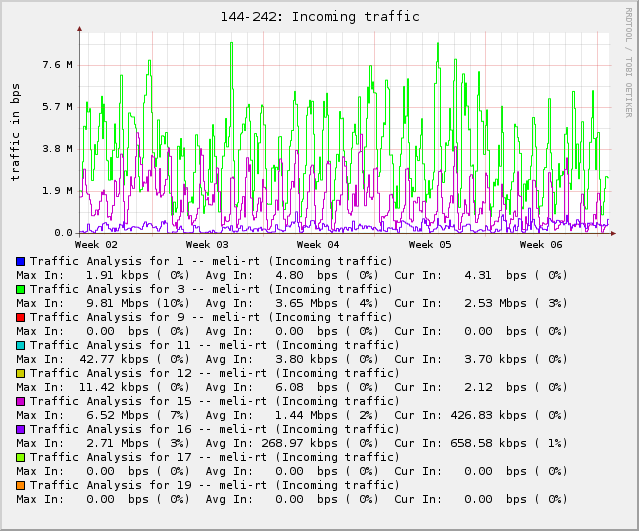Click the Week 04 x-axis label
The image size is (639, 531).
(x=318, y=244)
